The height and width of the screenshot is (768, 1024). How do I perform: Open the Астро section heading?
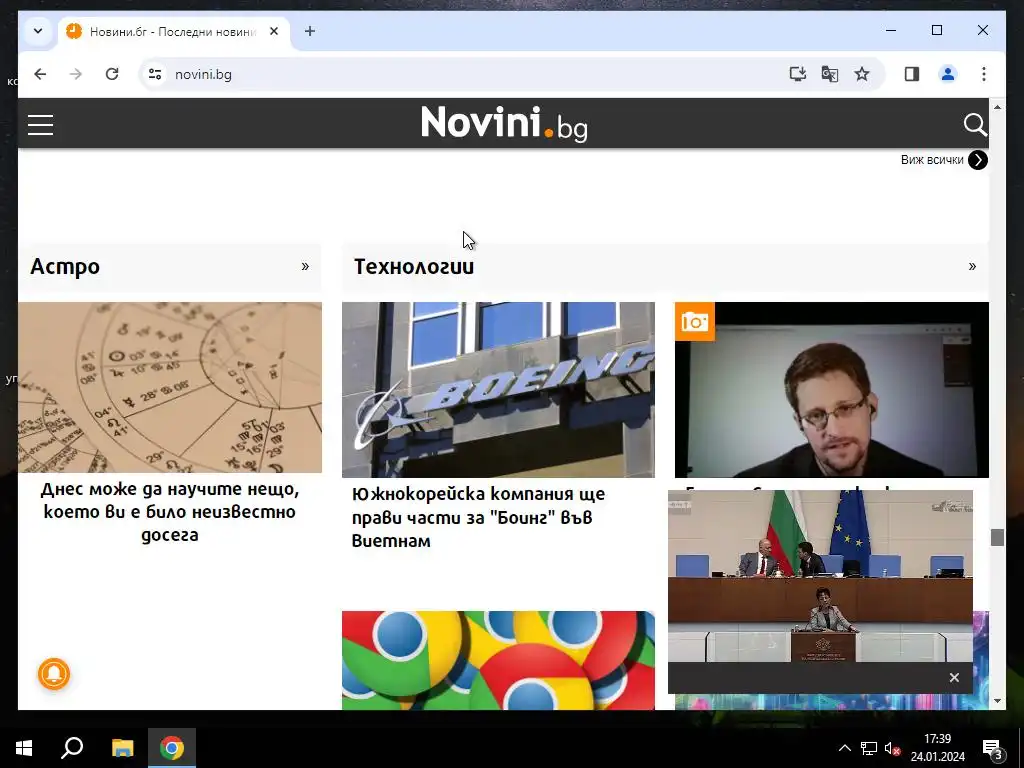click(65, 266)
